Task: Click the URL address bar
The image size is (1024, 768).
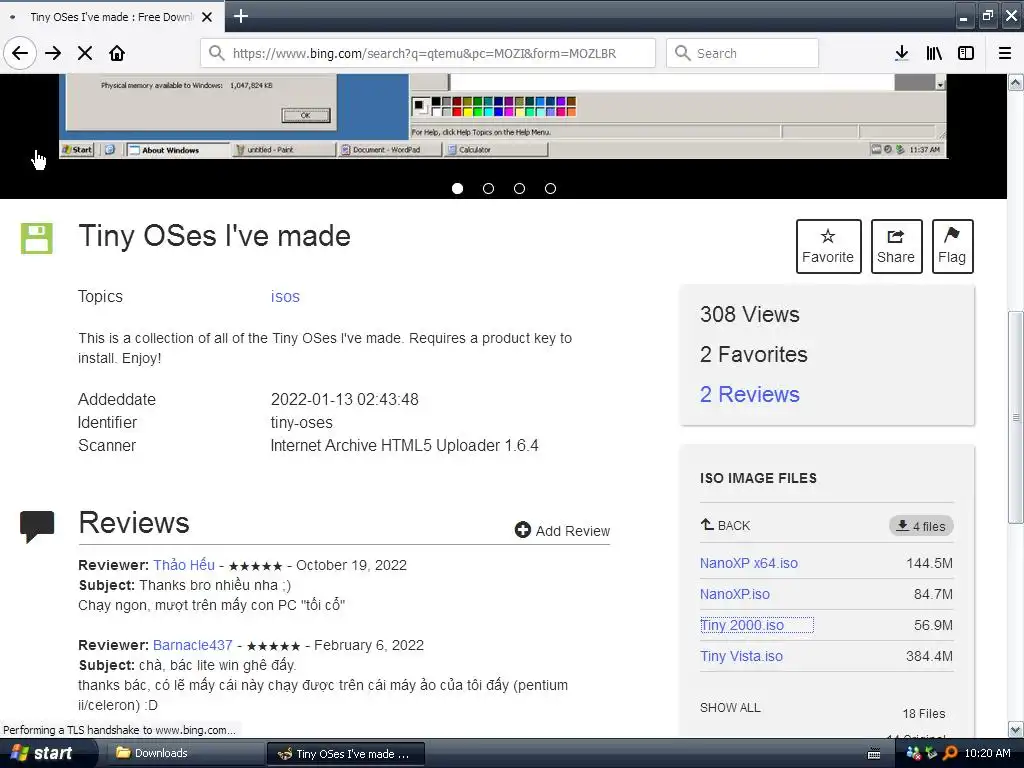Action: click(428, 53)
